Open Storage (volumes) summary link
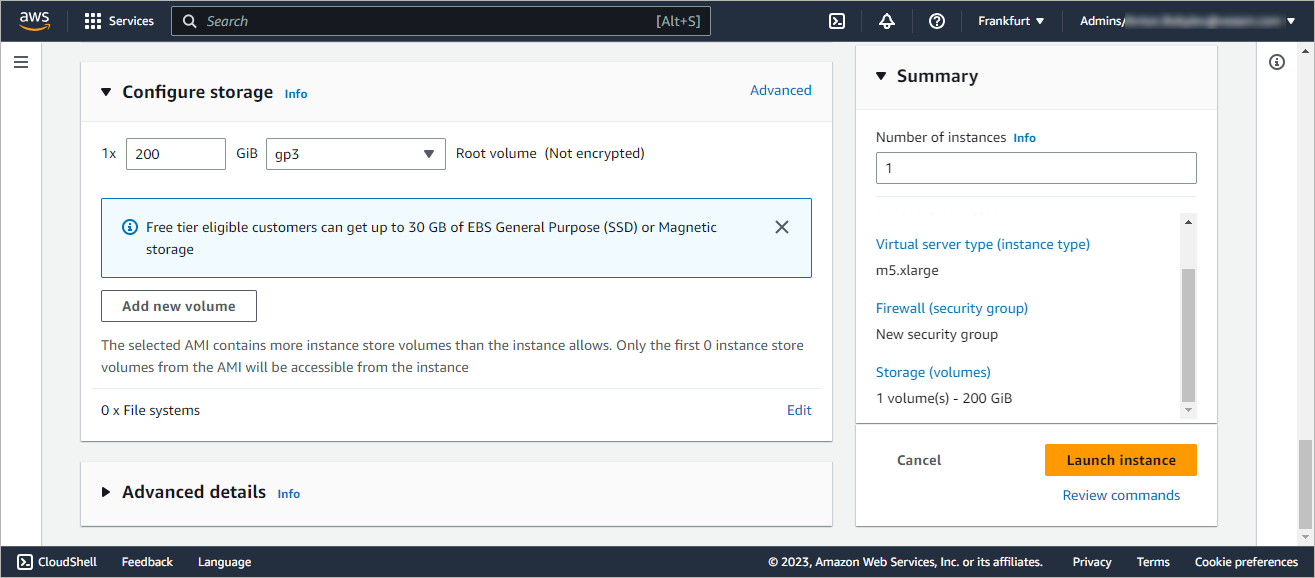The width and height of the screenshot is (1315, 578). pos(933,372)
